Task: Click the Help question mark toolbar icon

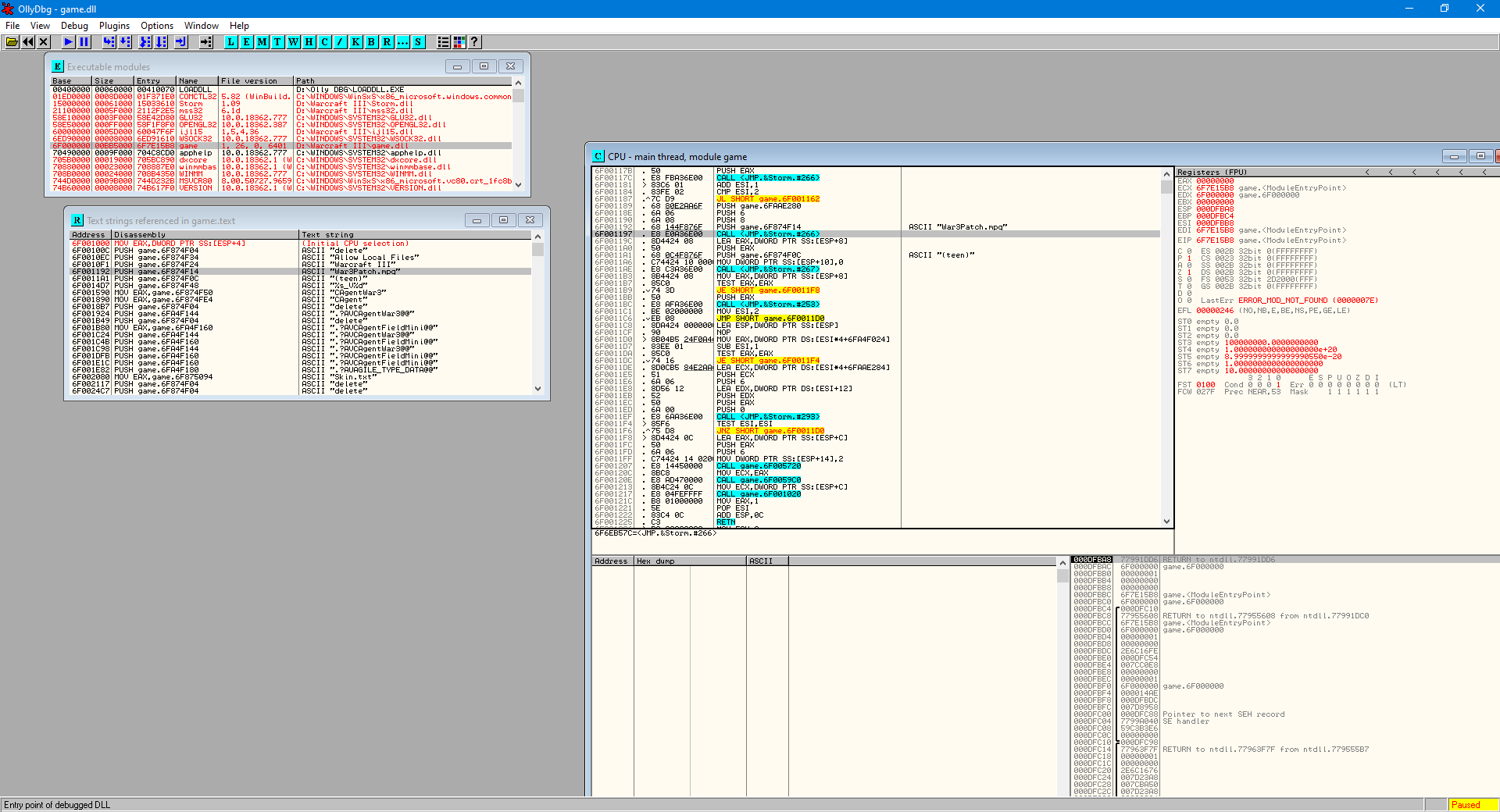Action: (x=474, y=42)
